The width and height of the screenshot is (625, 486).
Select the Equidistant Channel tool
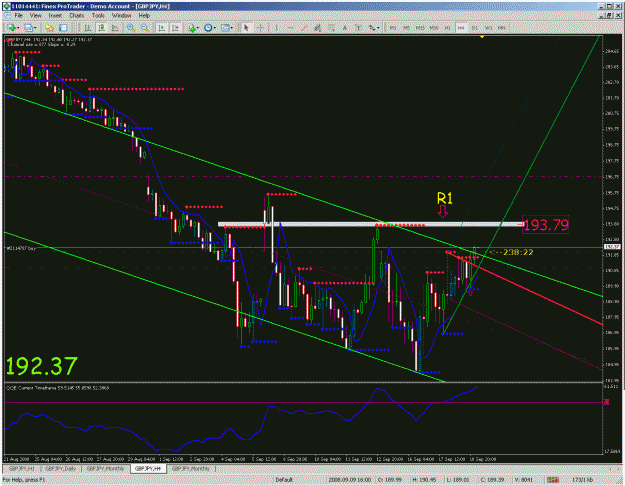(317, 28)
